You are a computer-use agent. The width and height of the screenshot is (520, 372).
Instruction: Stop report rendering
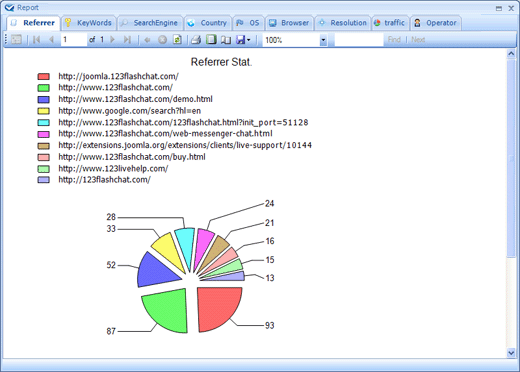[162, 40]
